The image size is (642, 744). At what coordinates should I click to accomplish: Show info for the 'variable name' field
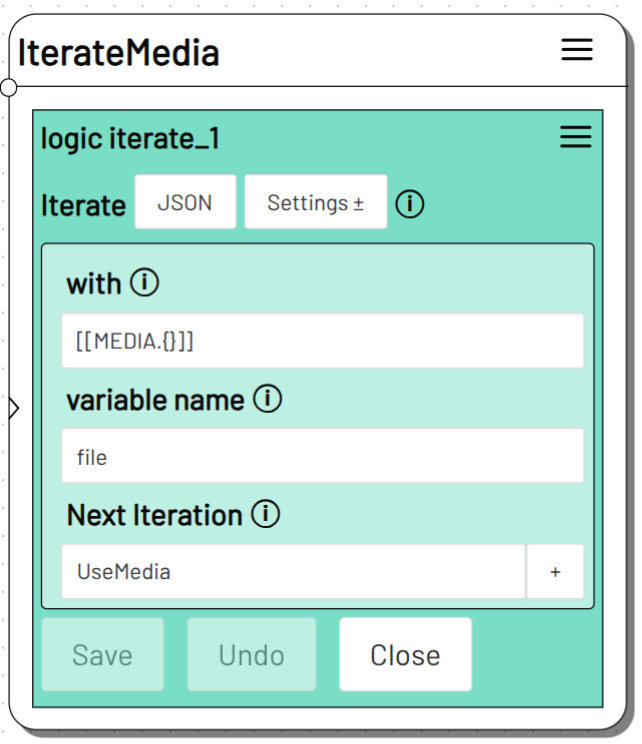[x=267, y=400]
